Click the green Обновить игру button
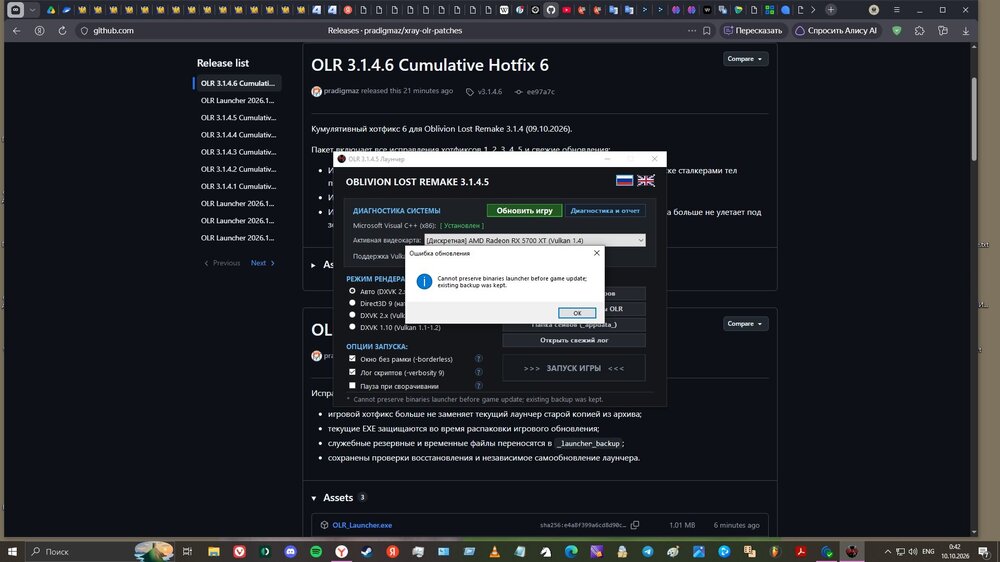1000x562 pixels. pyautogui.click(x=524, y=211)
